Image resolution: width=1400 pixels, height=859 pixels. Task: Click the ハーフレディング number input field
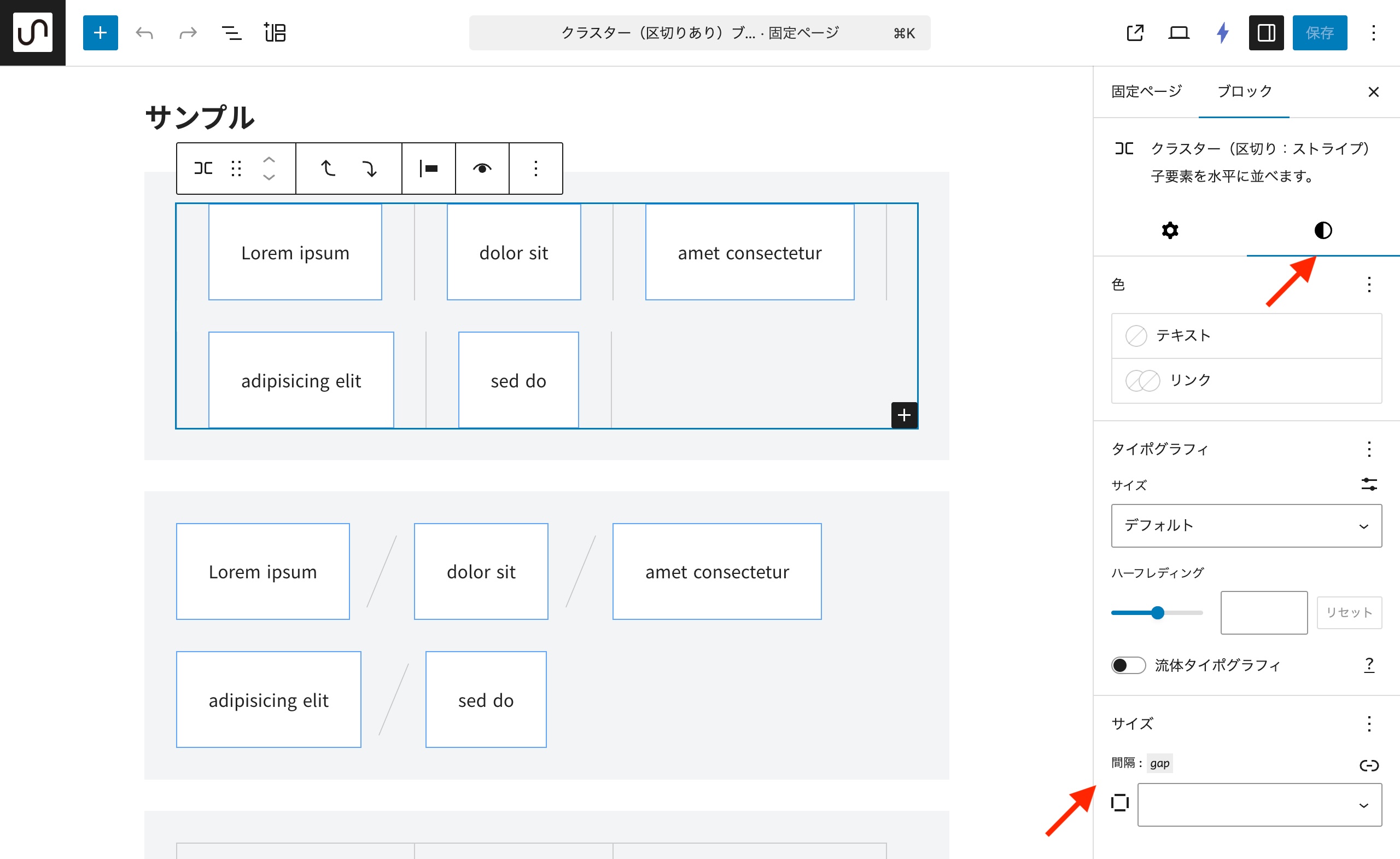click(1264, 612)
